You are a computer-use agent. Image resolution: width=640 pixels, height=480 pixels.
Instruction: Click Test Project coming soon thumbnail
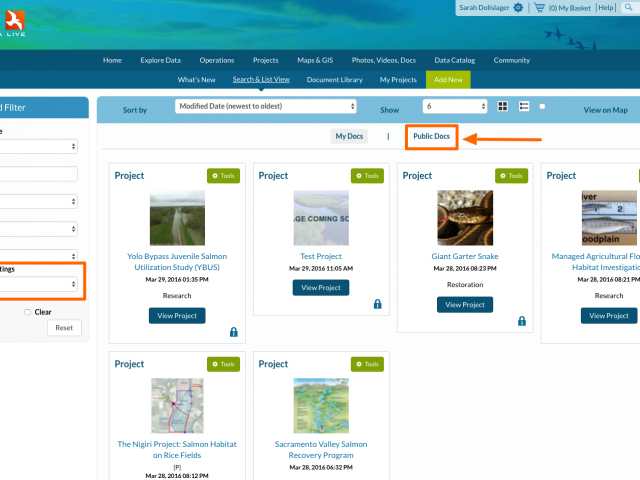[321, 218]
